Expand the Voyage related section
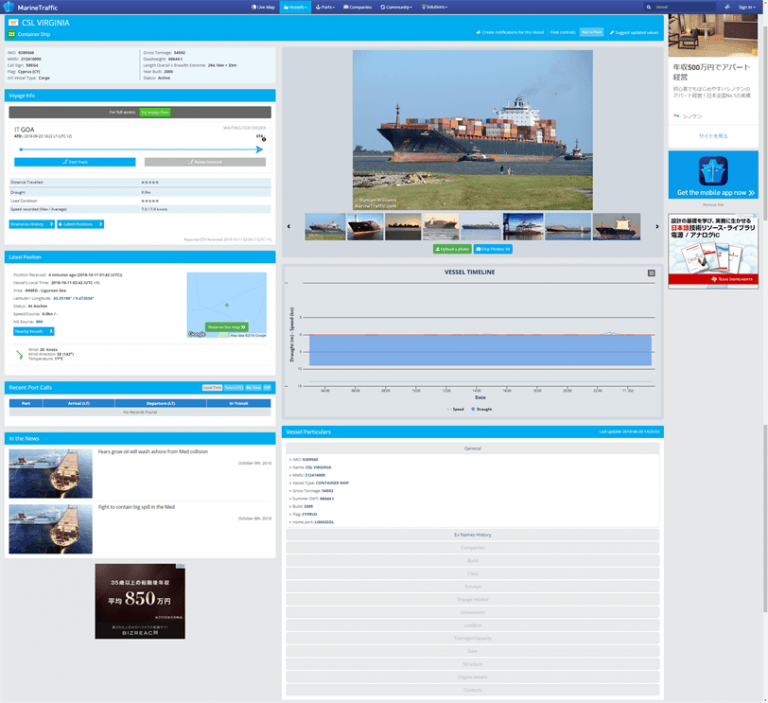This screenshot has width=768, height=703. [x=473, y=600]
